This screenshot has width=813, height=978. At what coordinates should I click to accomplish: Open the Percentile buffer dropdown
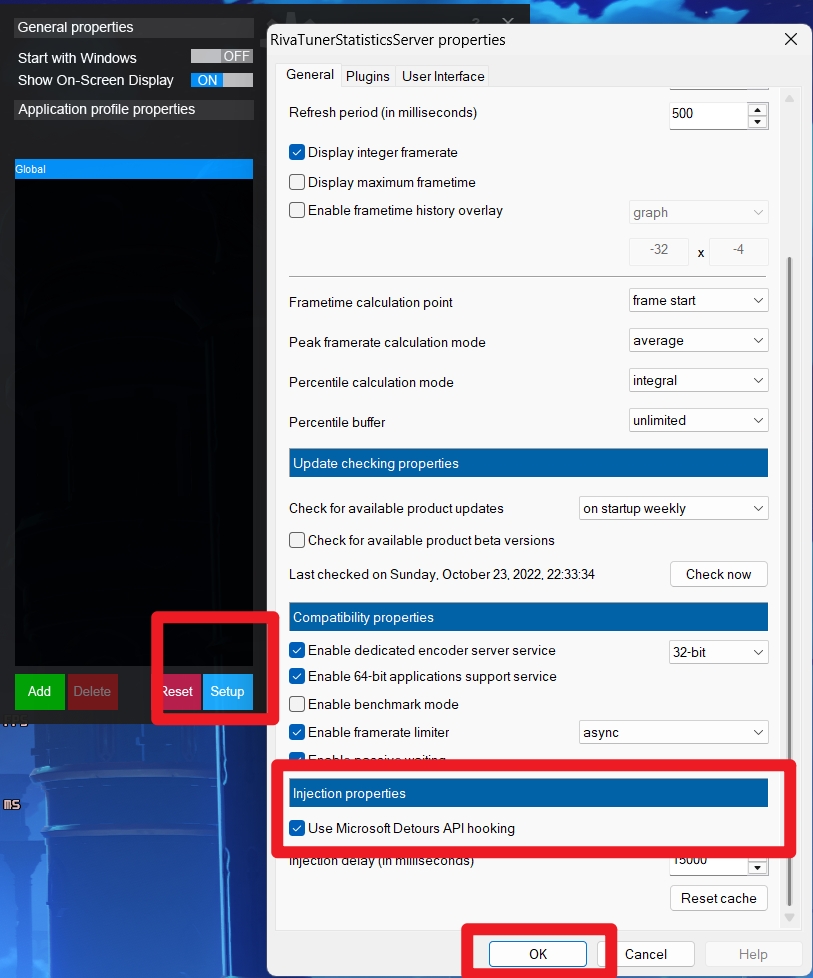[698, 421]
